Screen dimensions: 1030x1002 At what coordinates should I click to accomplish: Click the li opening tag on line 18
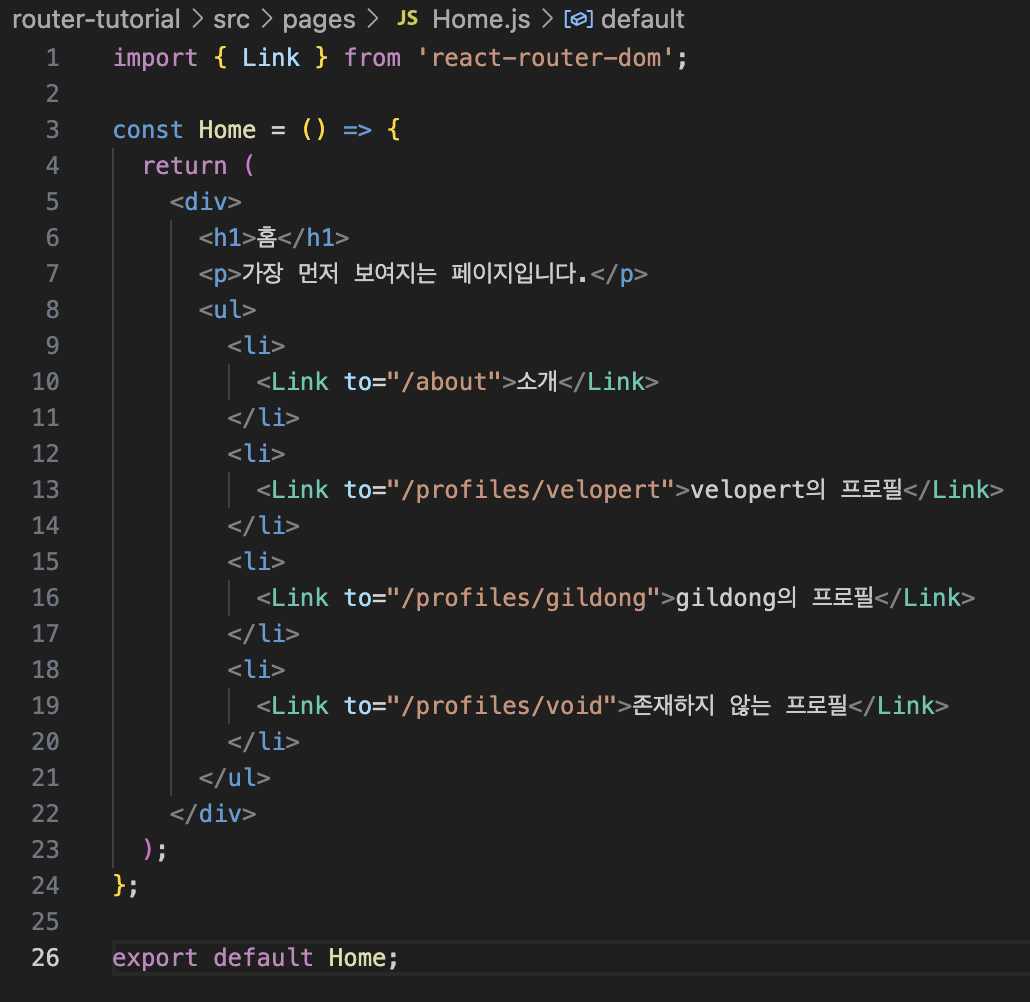(x=256, y=670)
